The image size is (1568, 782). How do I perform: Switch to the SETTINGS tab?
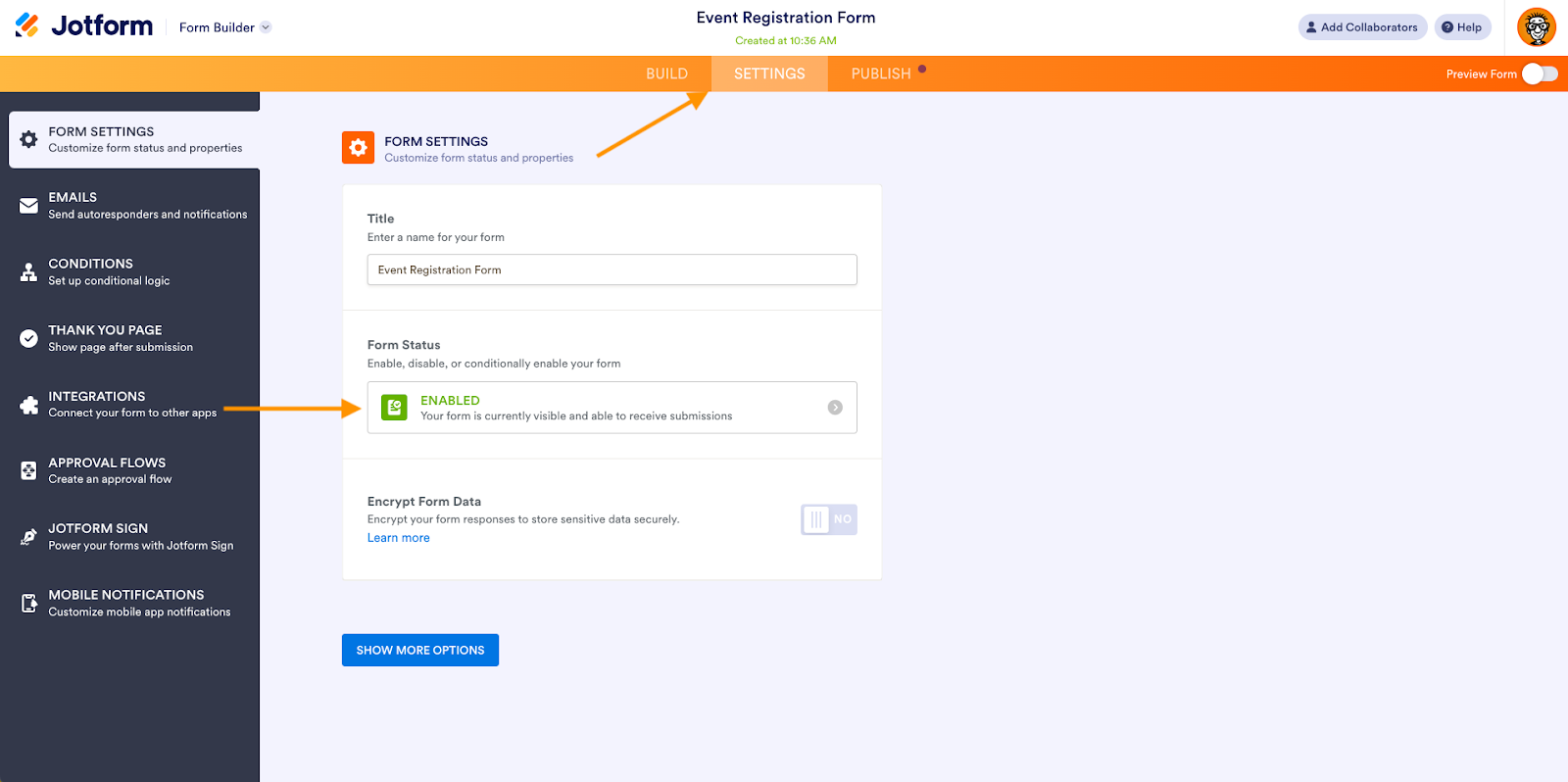(x=769, y=73)
